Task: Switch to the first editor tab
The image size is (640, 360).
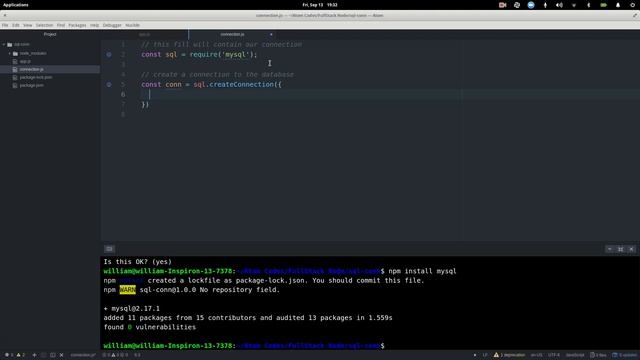Action: [144, 35]
